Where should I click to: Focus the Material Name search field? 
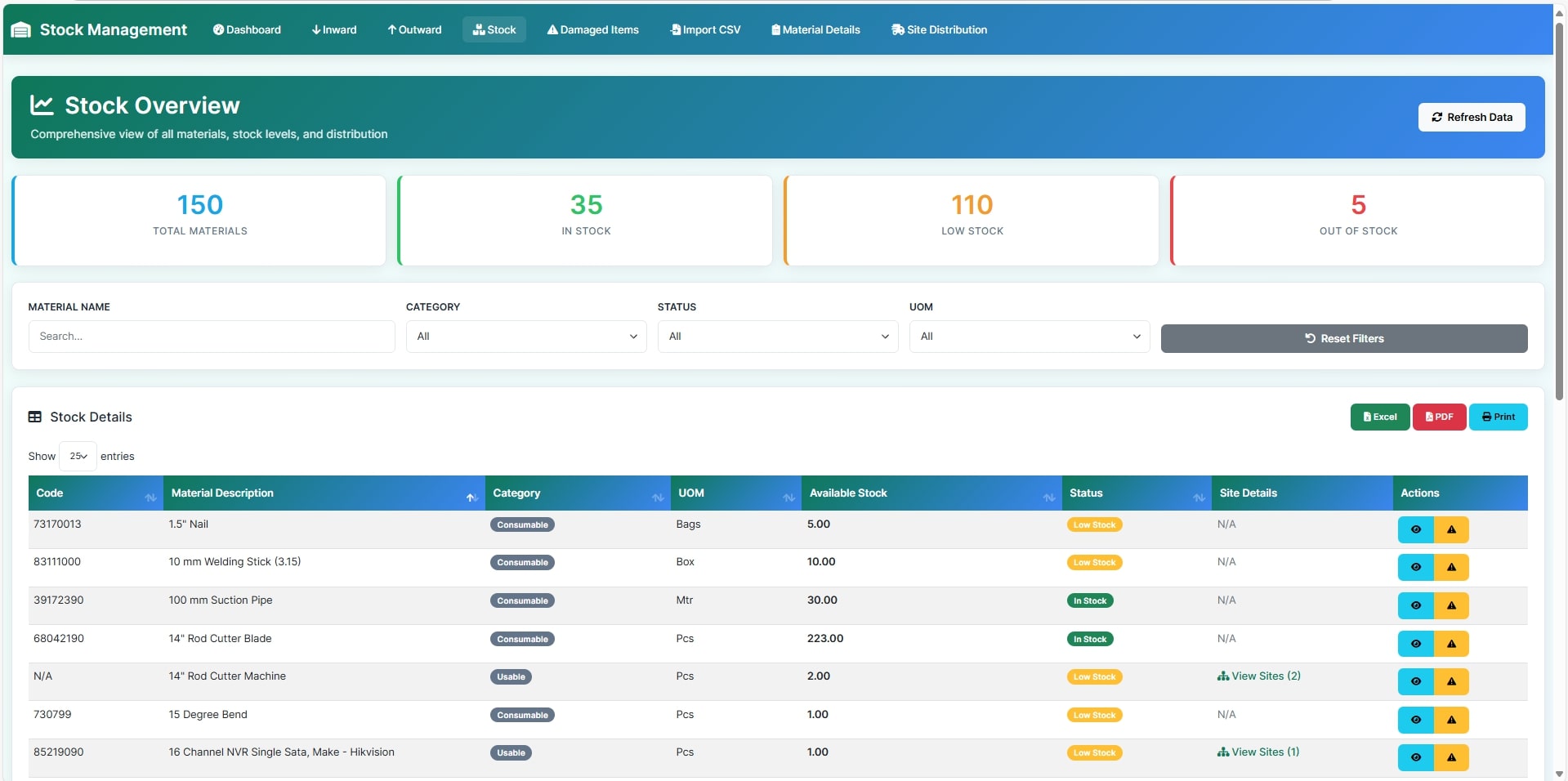tap(212, 337)
